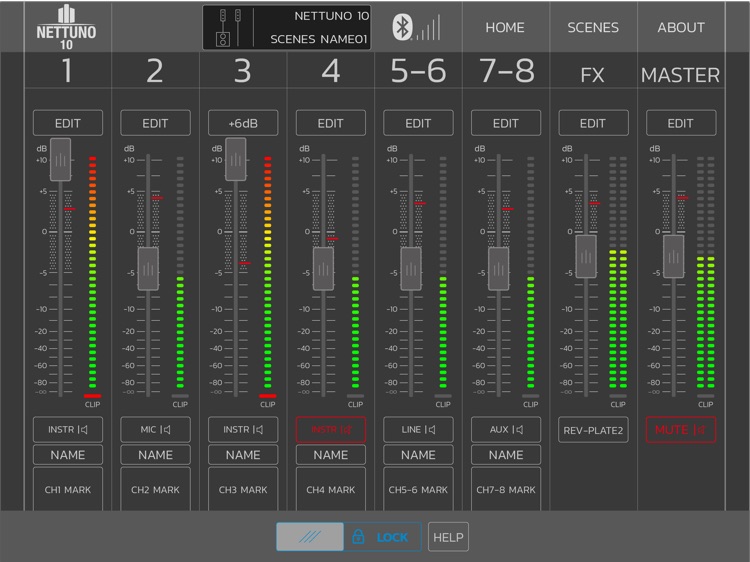Select channel 5-6 header
Image resolution: width=750 pixels, height=562 pixels.
[418, 70]
